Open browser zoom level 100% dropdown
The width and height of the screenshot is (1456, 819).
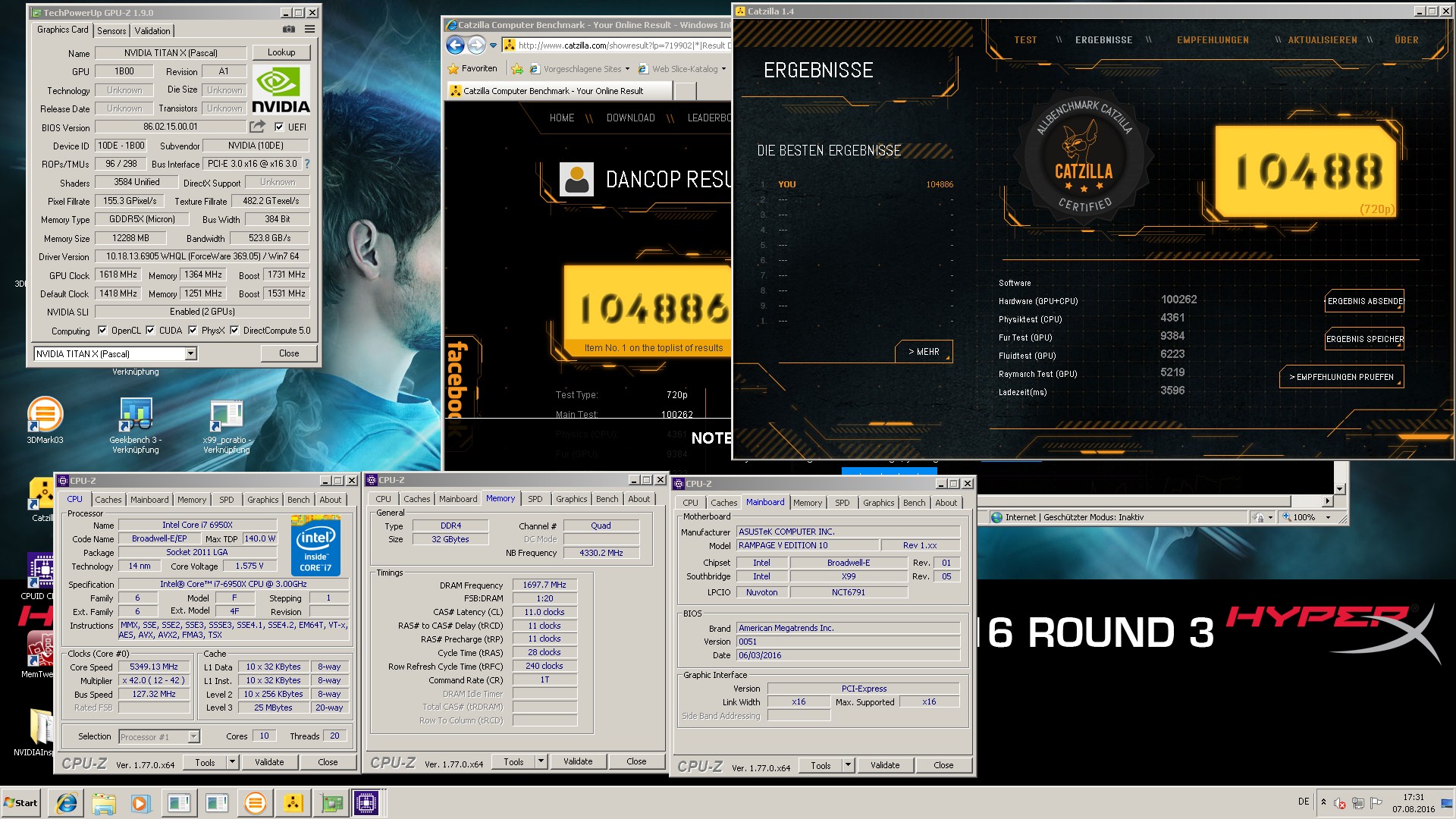pyautogui.click(x=1328, y=517)
